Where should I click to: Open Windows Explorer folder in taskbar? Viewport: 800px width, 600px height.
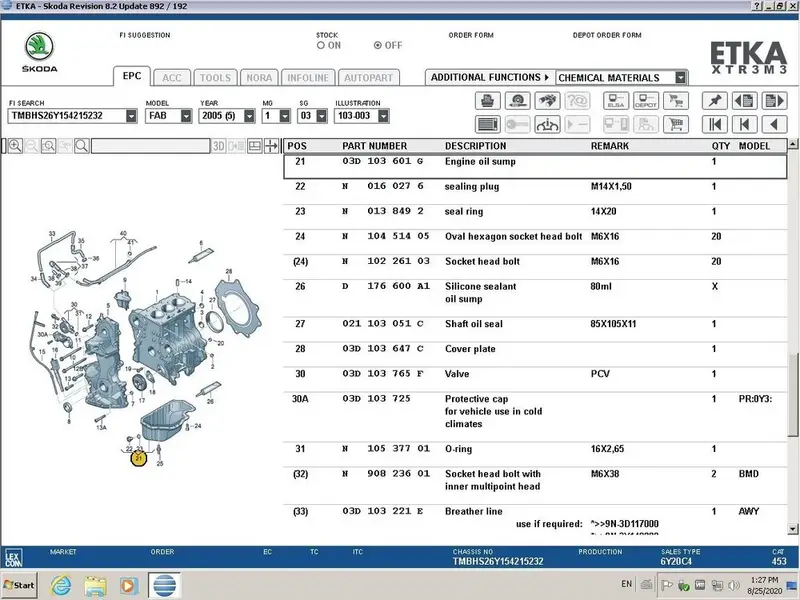click(x=95, y=585)
